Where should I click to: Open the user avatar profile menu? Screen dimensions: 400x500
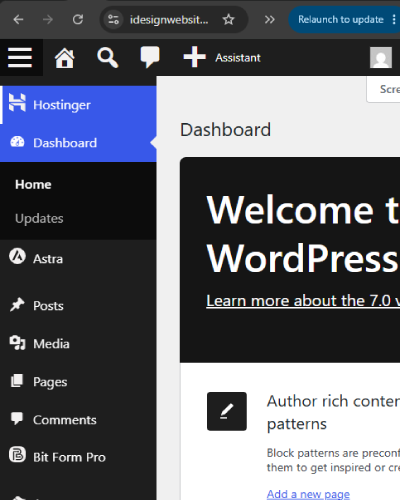point(381,57)
